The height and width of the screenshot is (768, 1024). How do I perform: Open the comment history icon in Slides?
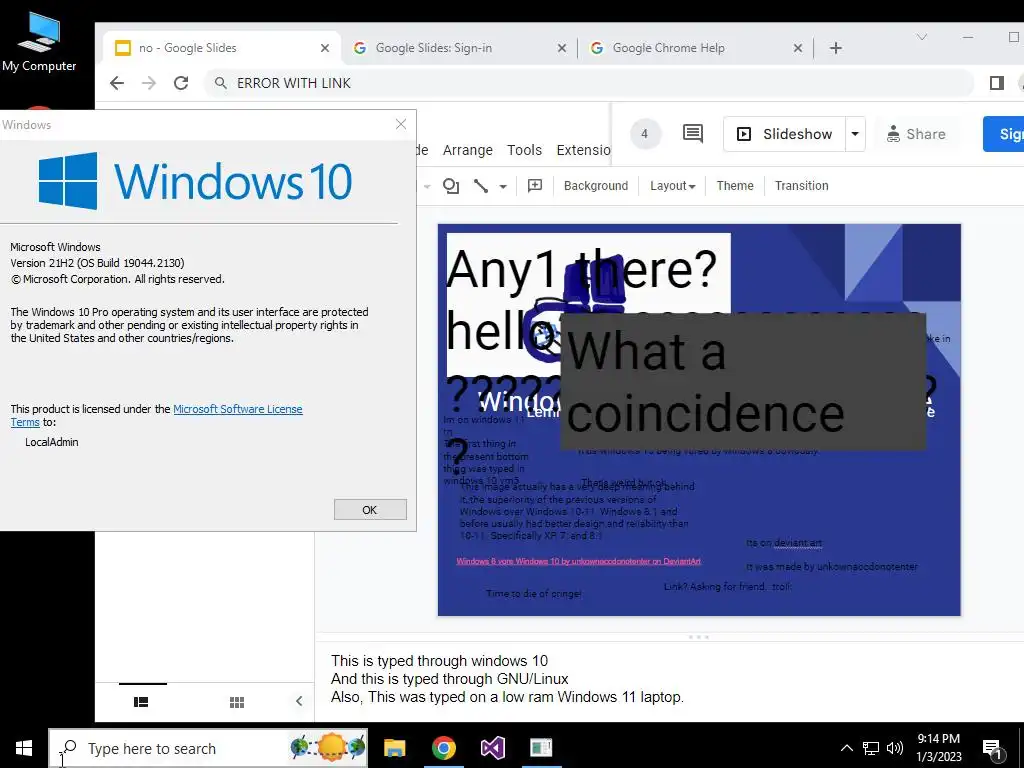coord(693,134)
